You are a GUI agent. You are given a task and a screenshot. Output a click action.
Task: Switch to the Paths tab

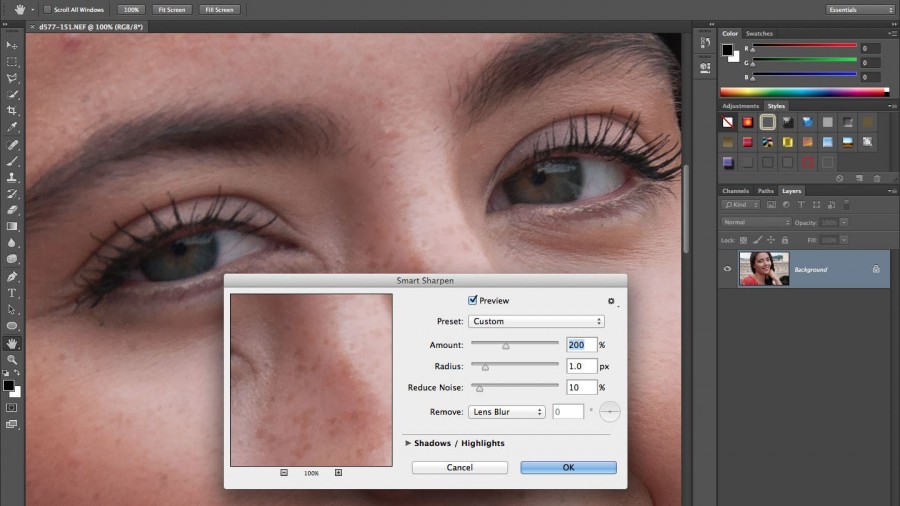click(765, 191)
